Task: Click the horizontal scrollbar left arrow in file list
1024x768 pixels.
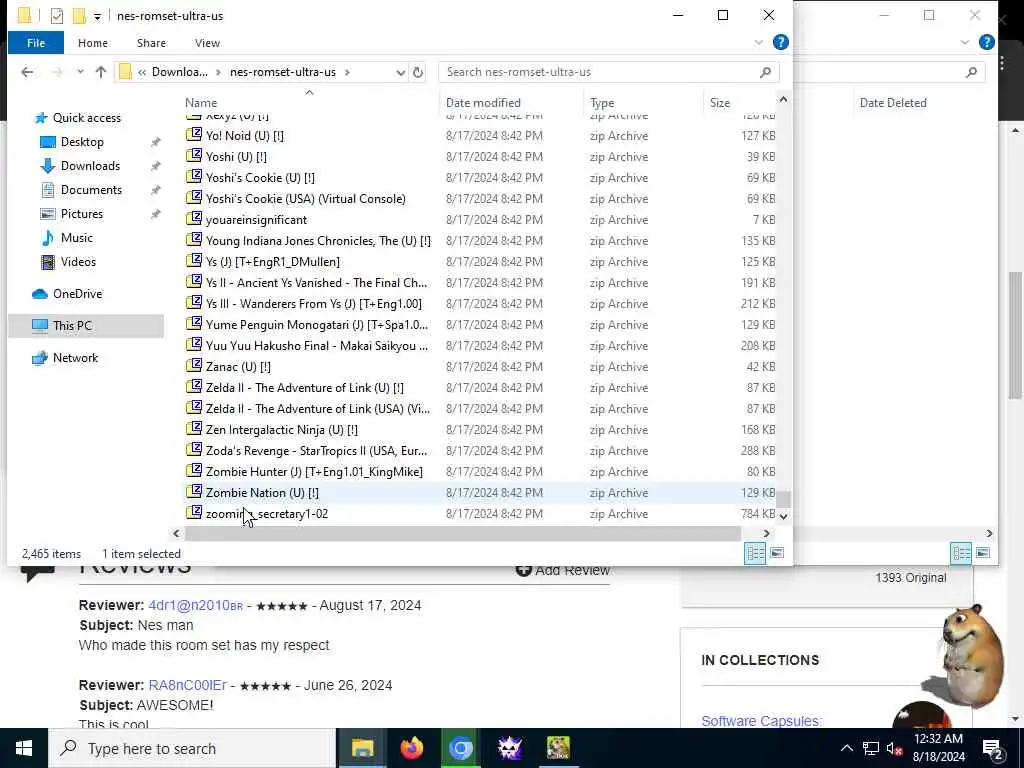Action: (176, 534)
